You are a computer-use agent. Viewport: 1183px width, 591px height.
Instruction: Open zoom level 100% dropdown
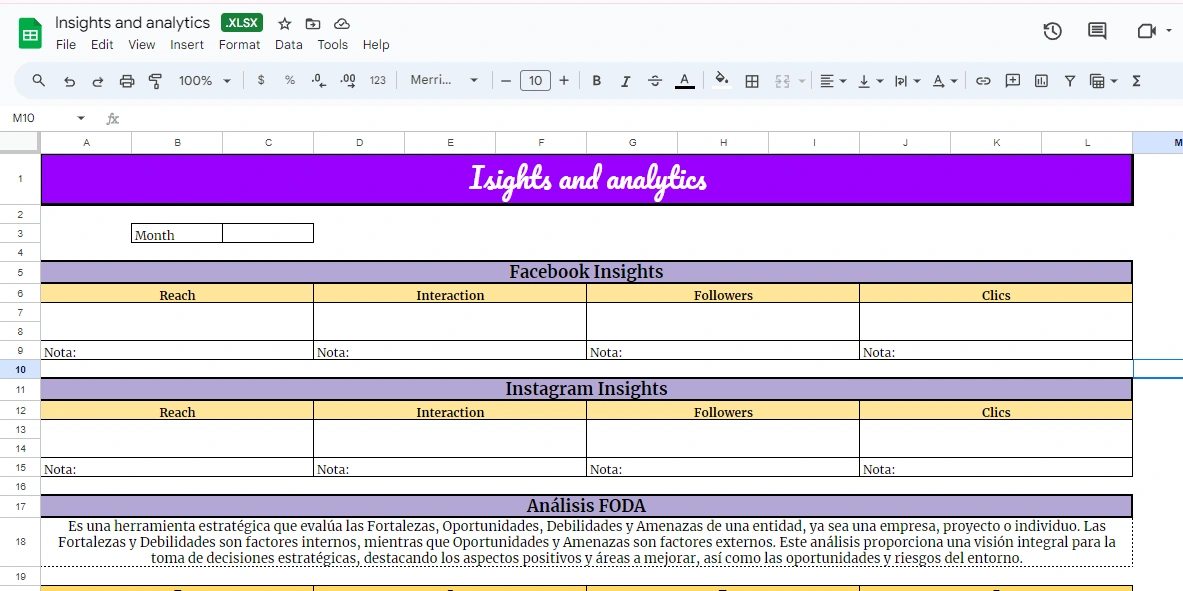coord(204,81)
